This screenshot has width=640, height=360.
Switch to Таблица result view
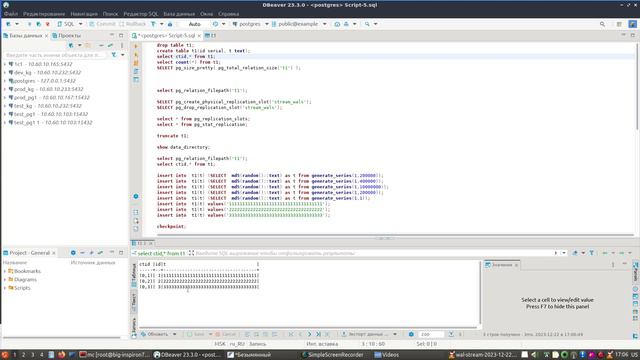click(134, 275)
